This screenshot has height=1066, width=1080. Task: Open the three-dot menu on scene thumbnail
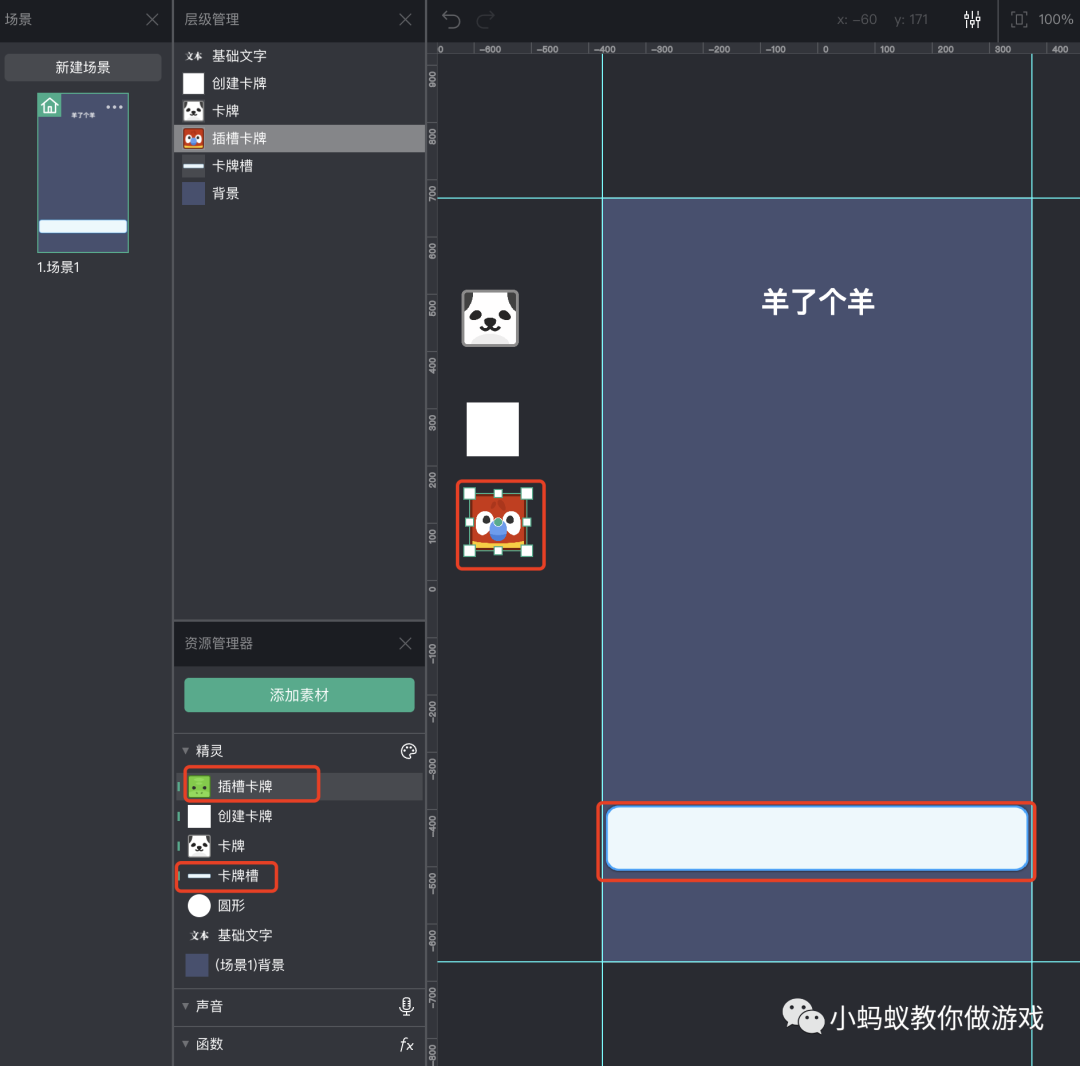114,107
